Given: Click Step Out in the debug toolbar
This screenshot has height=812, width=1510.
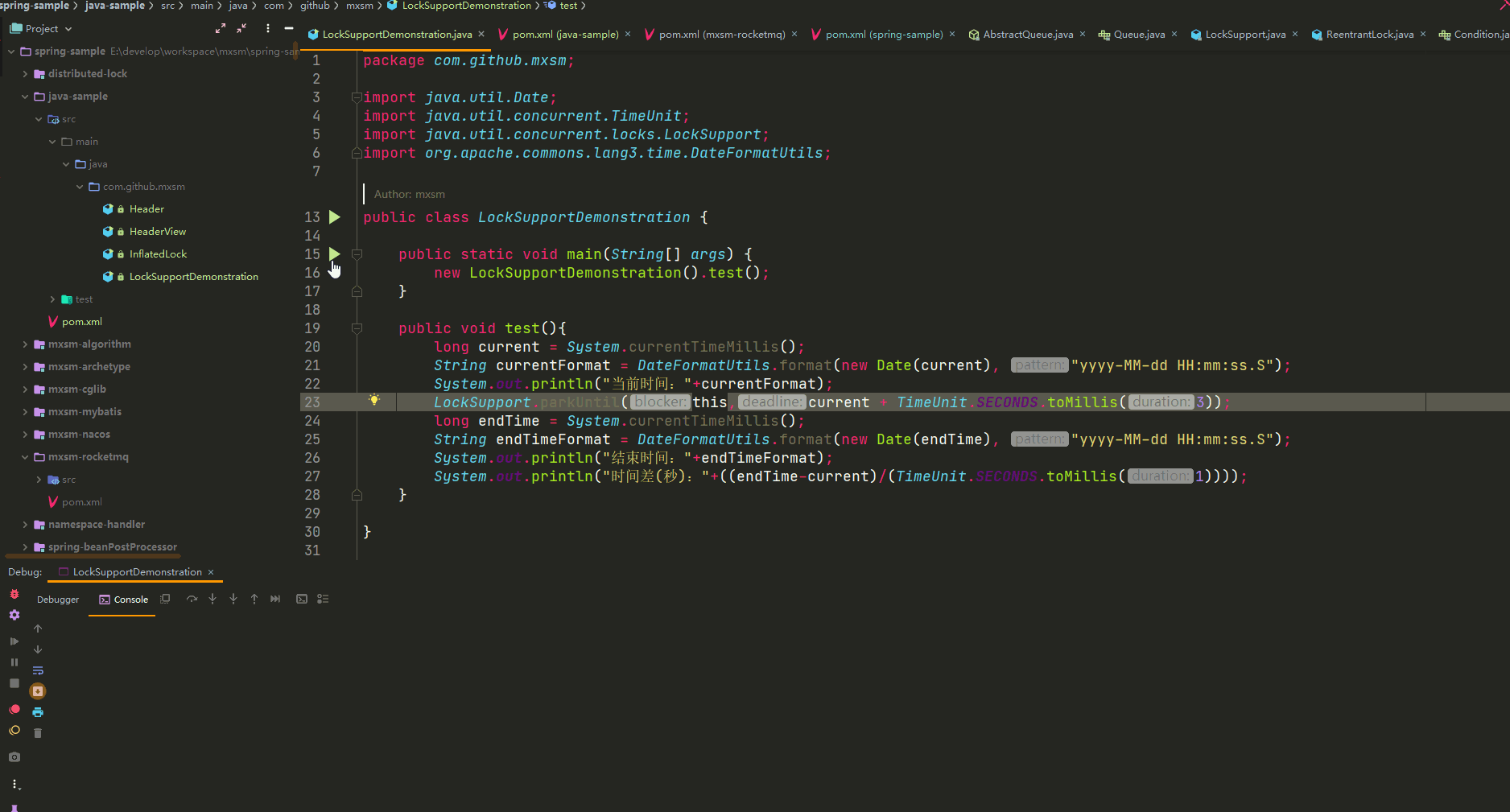Looking at the screenshot, I should click(x=254, y=599).
